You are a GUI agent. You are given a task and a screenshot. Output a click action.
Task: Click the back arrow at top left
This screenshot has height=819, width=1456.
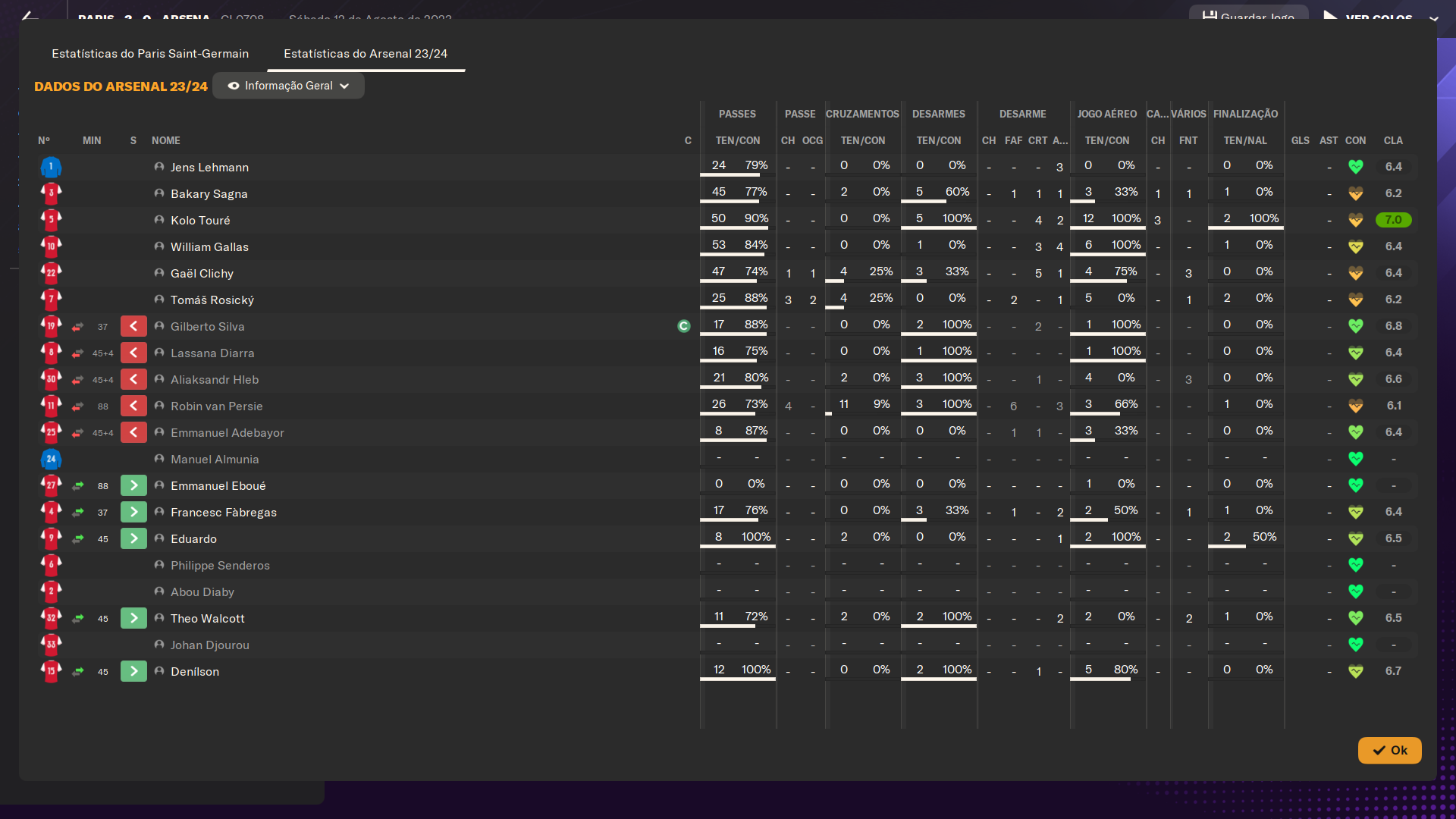click(x=29, y=15)
